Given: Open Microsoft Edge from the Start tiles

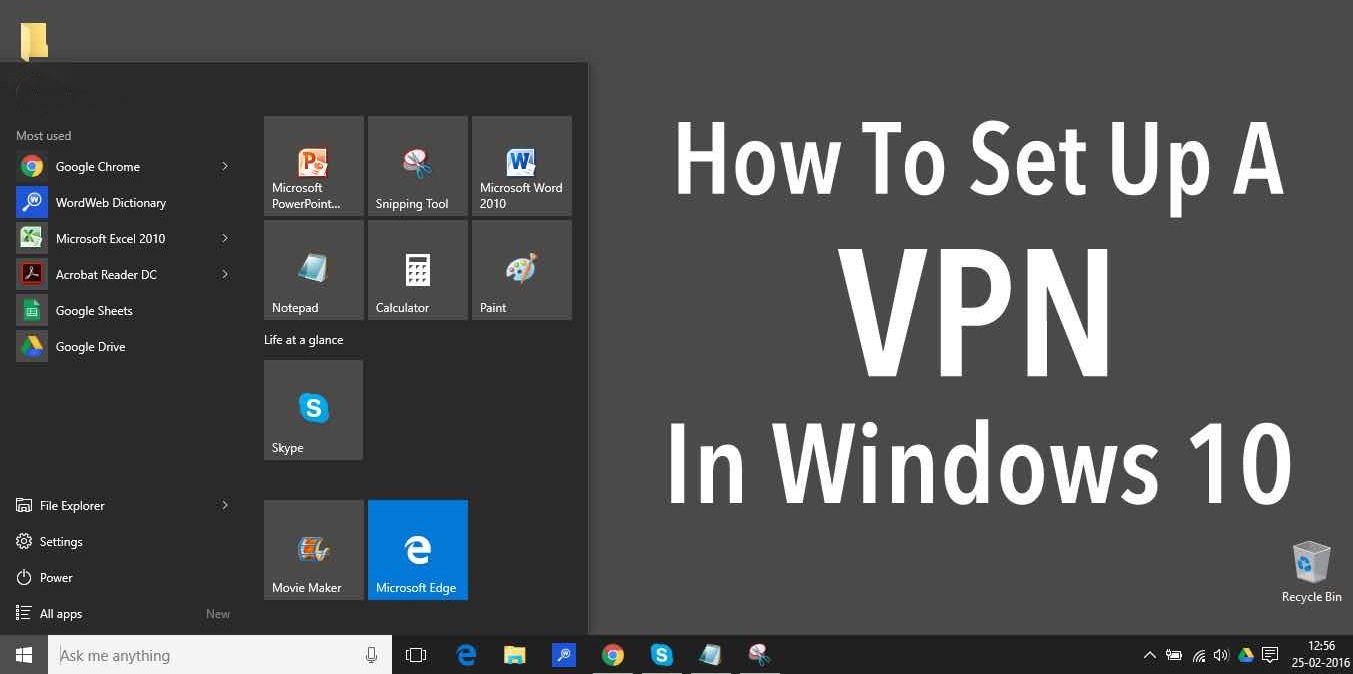Looking at the screenshot, I should click(417, 549).
